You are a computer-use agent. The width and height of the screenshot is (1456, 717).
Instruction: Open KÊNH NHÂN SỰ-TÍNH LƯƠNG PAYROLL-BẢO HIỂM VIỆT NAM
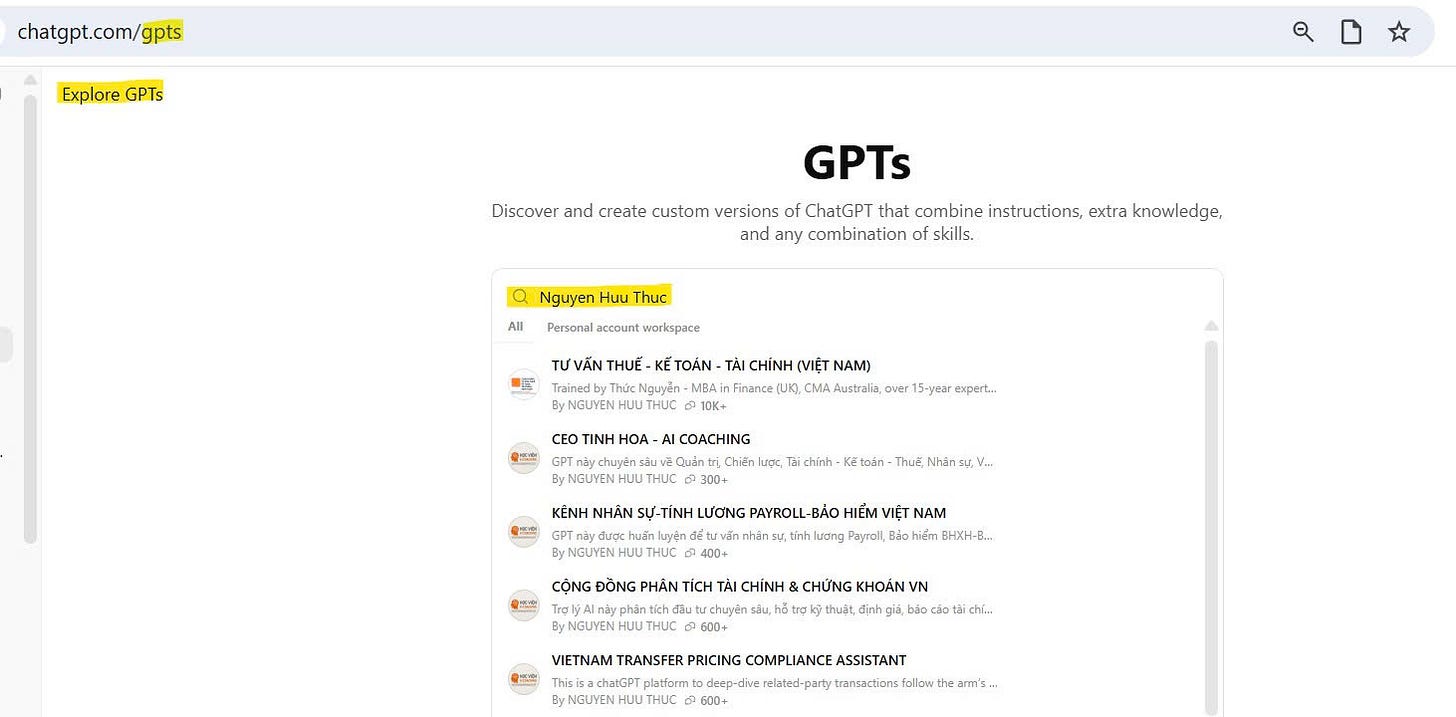coord(749,513)
